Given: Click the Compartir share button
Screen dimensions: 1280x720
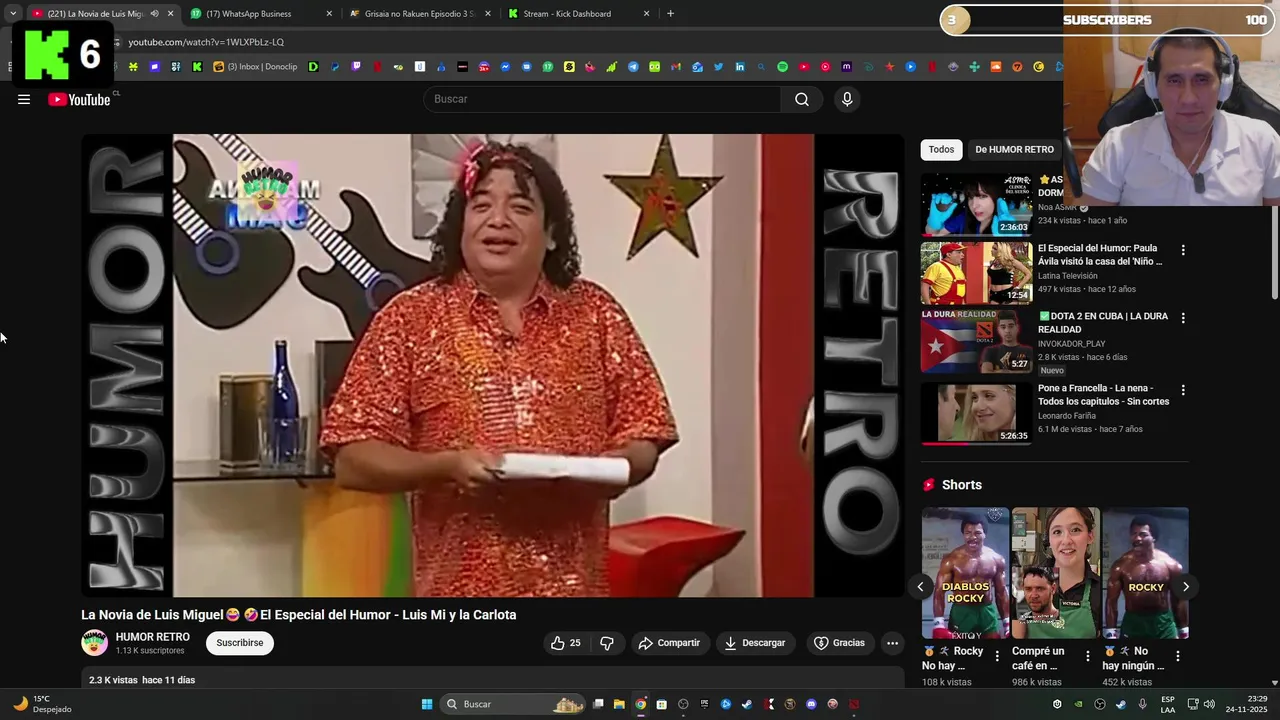Looking at the screenshot, I should pyautogui.click(x=669, y=643).
